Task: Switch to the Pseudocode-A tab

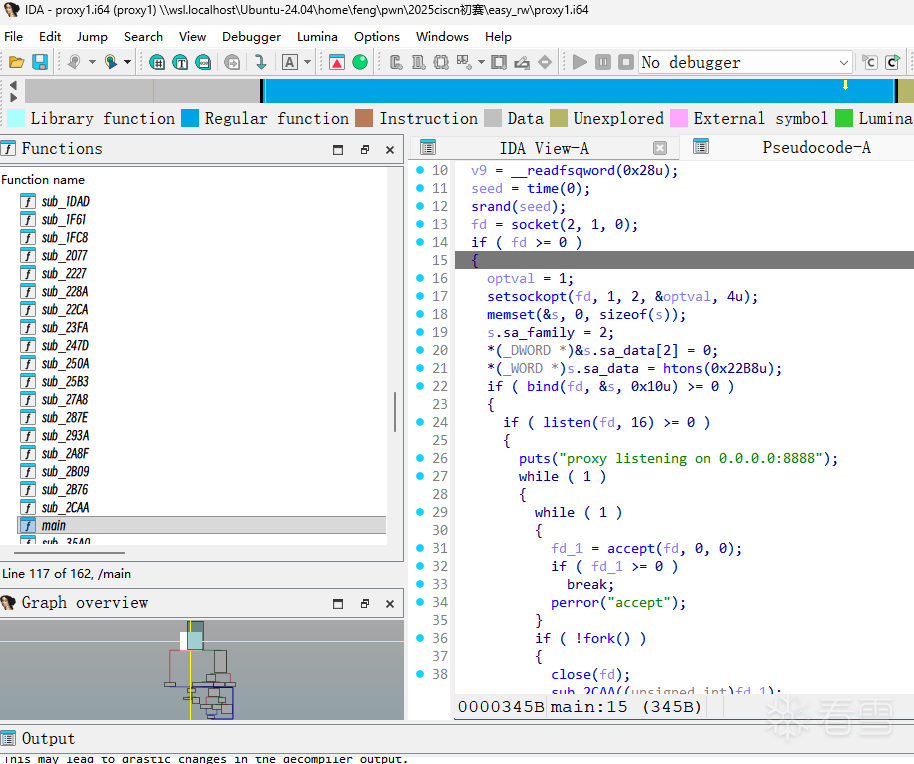Action: 815,148
